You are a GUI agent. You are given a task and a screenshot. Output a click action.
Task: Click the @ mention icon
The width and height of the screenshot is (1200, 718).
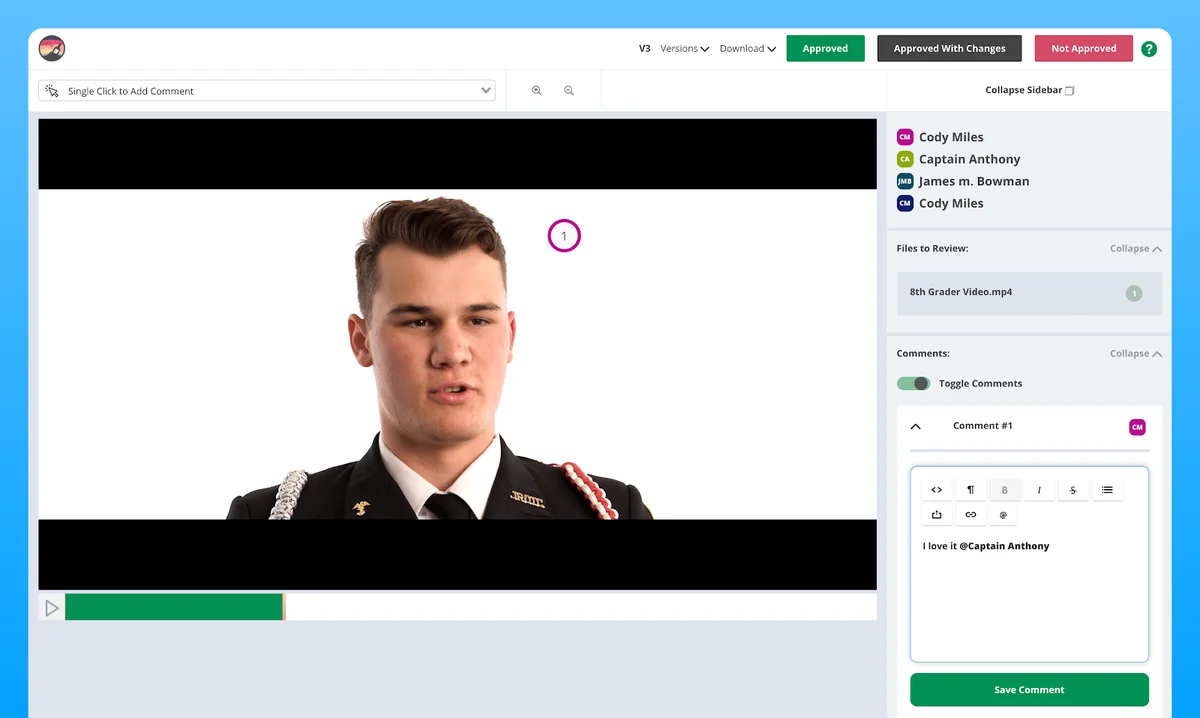(1003, 515)
